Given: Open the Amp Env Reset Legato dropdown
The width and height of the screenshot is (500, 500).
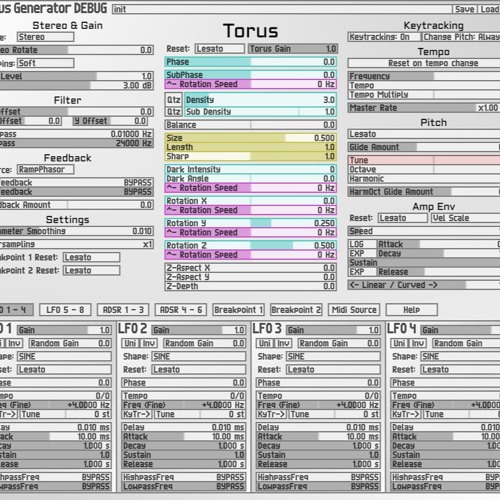Looking at the screenshot, I should click(x=403, y=218).
